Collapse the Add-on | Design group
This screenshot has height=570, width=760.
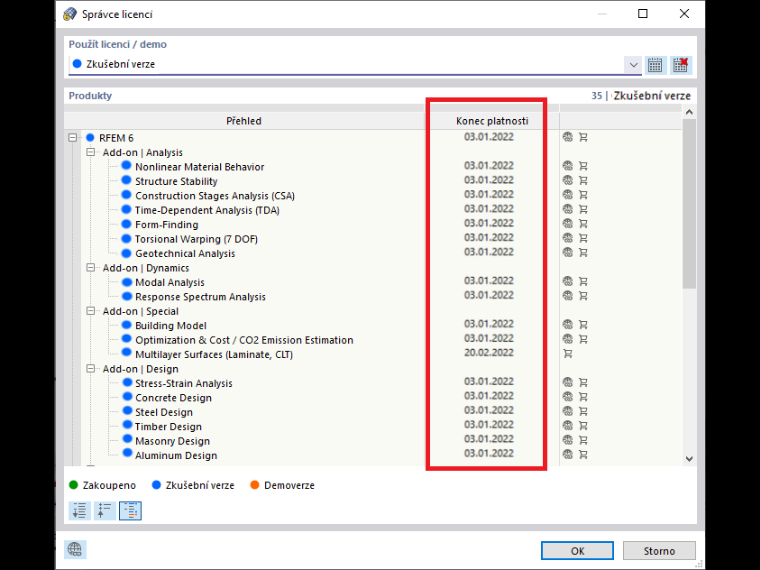[90, 369]
